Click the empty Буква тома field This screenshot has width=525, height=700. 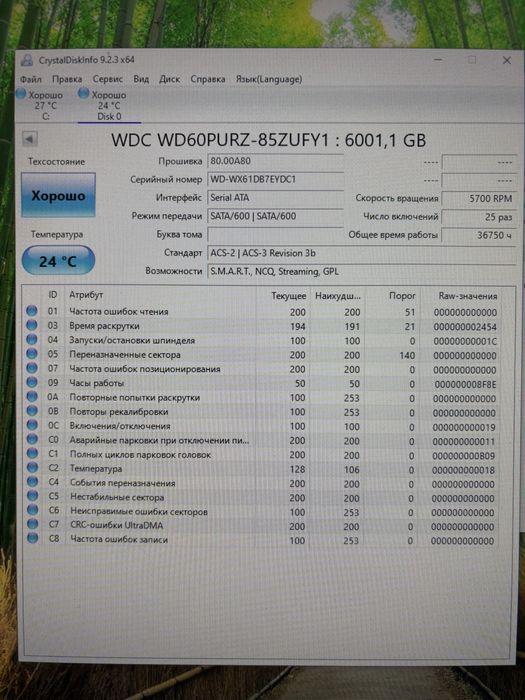pos(275,235)
